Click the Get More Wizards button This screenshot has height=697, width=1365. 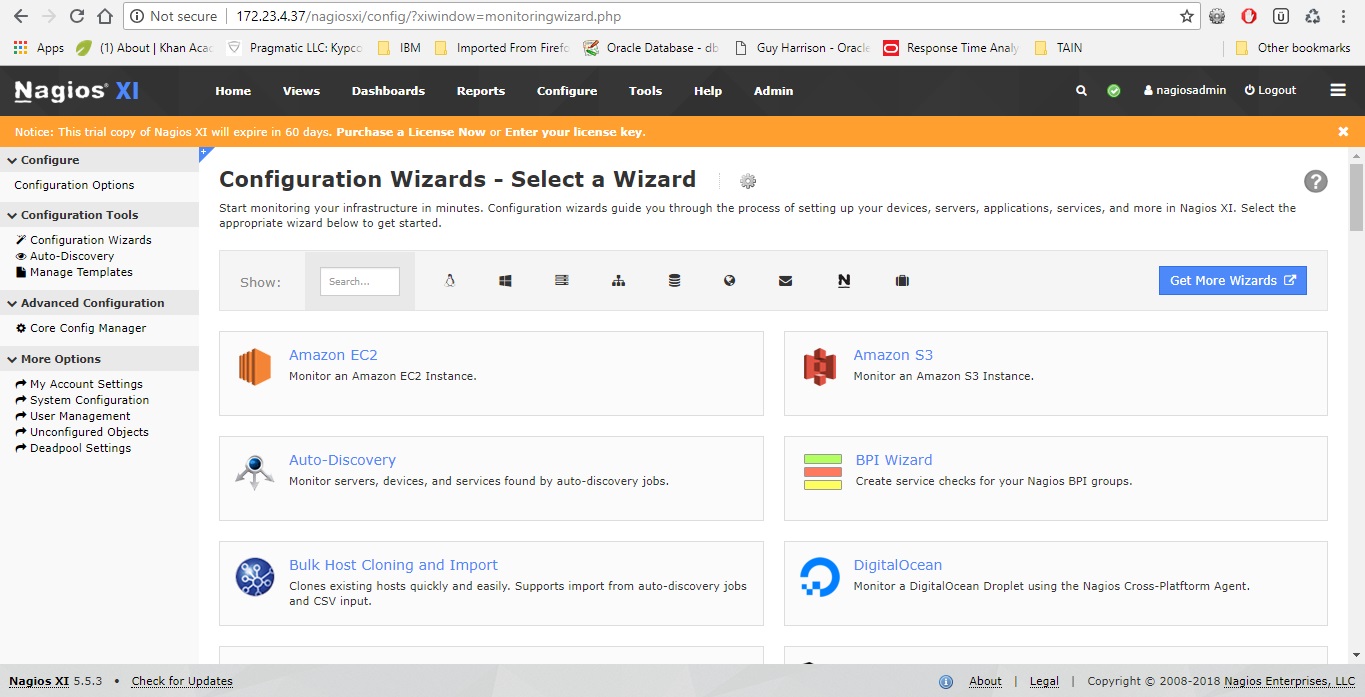(x=1233, y=281)
